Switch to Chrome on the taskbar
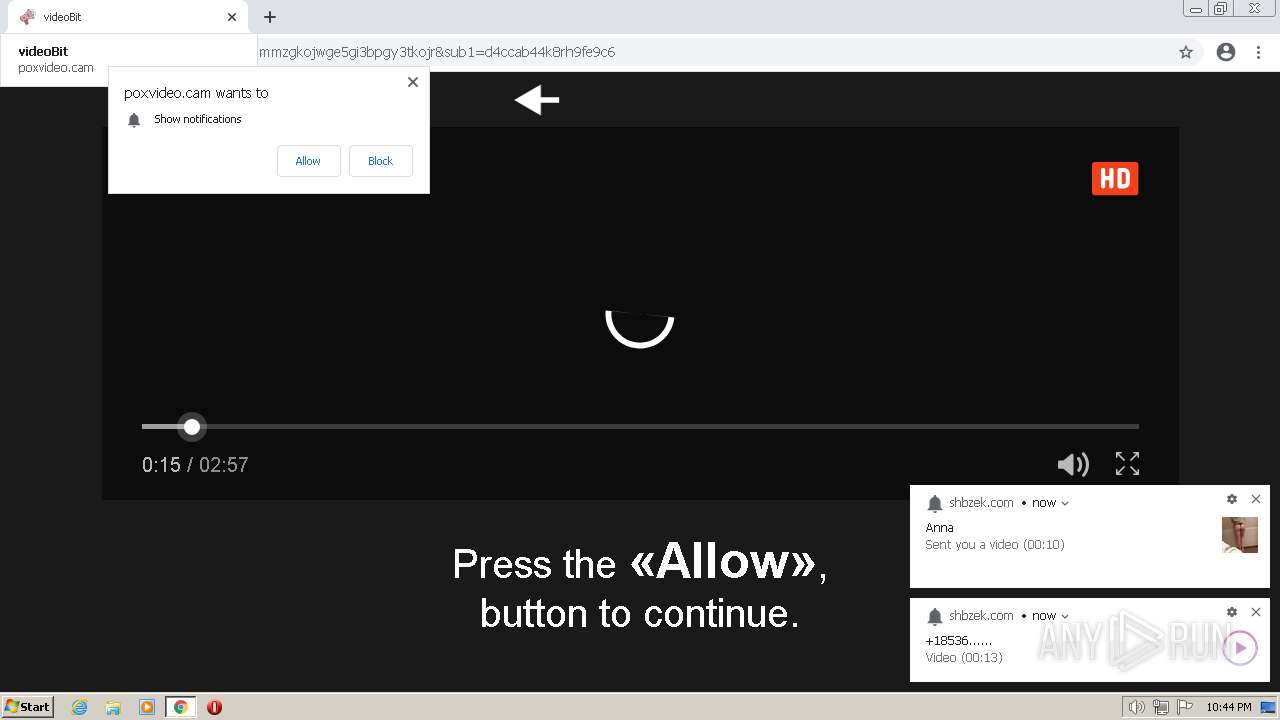The image size is (1280, 720). click(181, 707)
